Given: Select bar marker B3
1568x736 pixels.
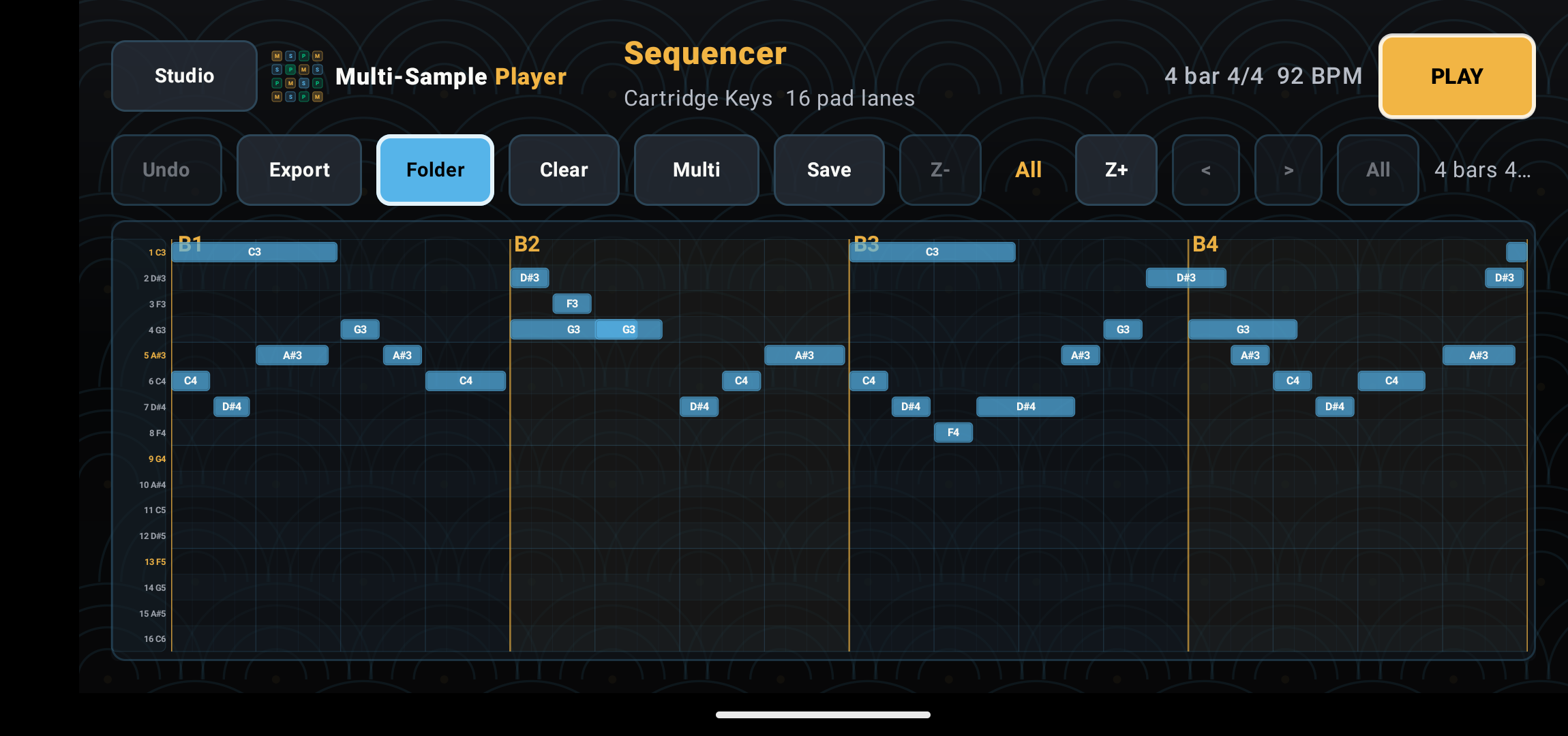Looking at the screenshot, I should (866, 243).
